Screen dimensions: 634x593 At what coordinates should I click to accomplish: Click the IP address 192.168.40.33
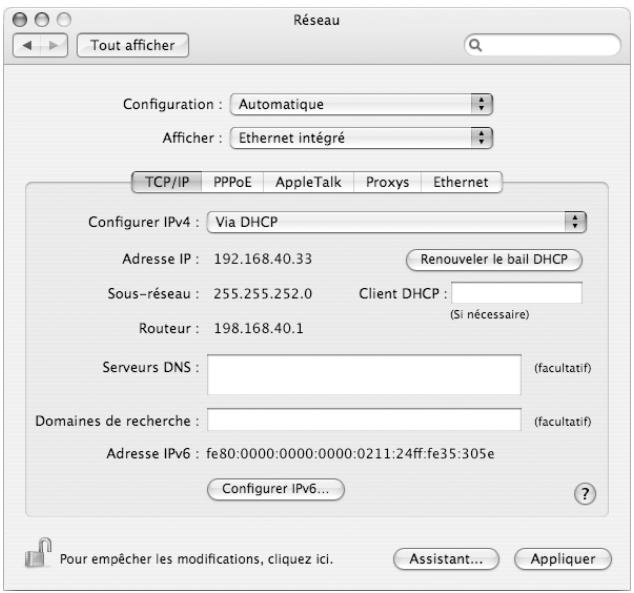(263, 259)
